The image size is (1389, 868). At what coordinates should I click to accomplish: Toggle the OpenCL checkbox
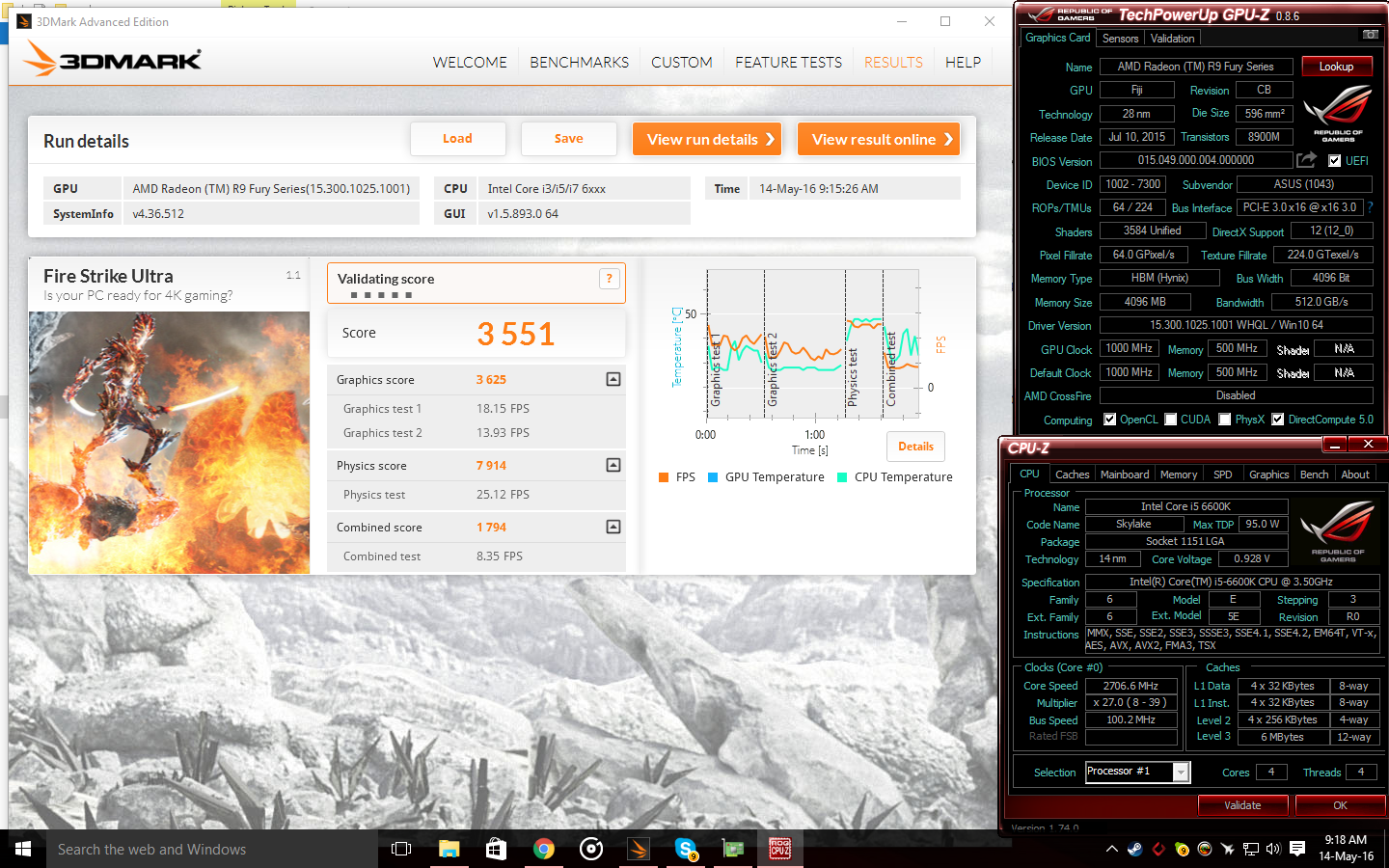1110,420
